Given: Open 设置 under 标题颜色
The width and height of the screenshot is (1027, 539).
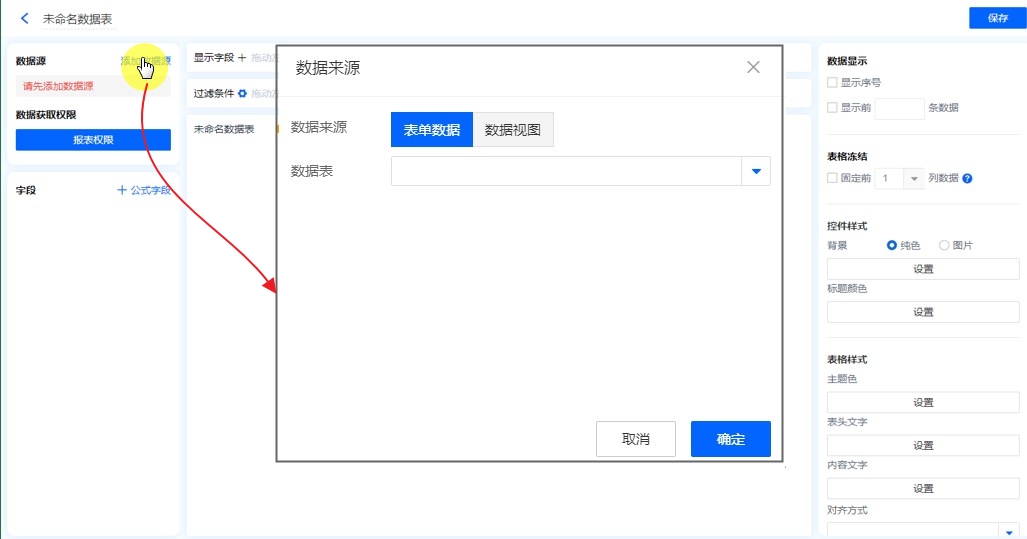Looking at the screenshot, I should tap(923, 312).
